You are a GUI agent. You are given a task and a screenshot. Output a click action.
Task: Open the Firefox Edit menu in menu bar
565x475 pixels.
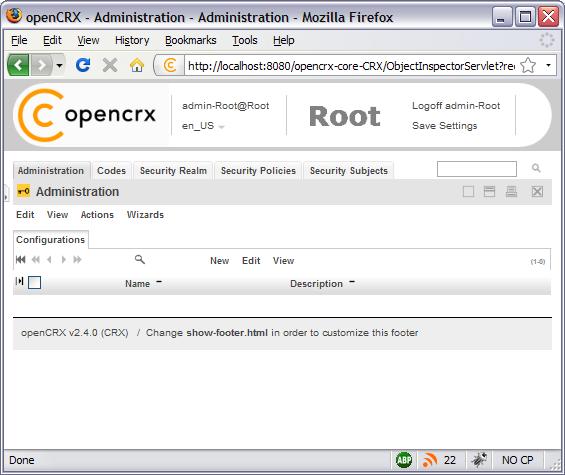pyautogui.click(x=52, y=40)
